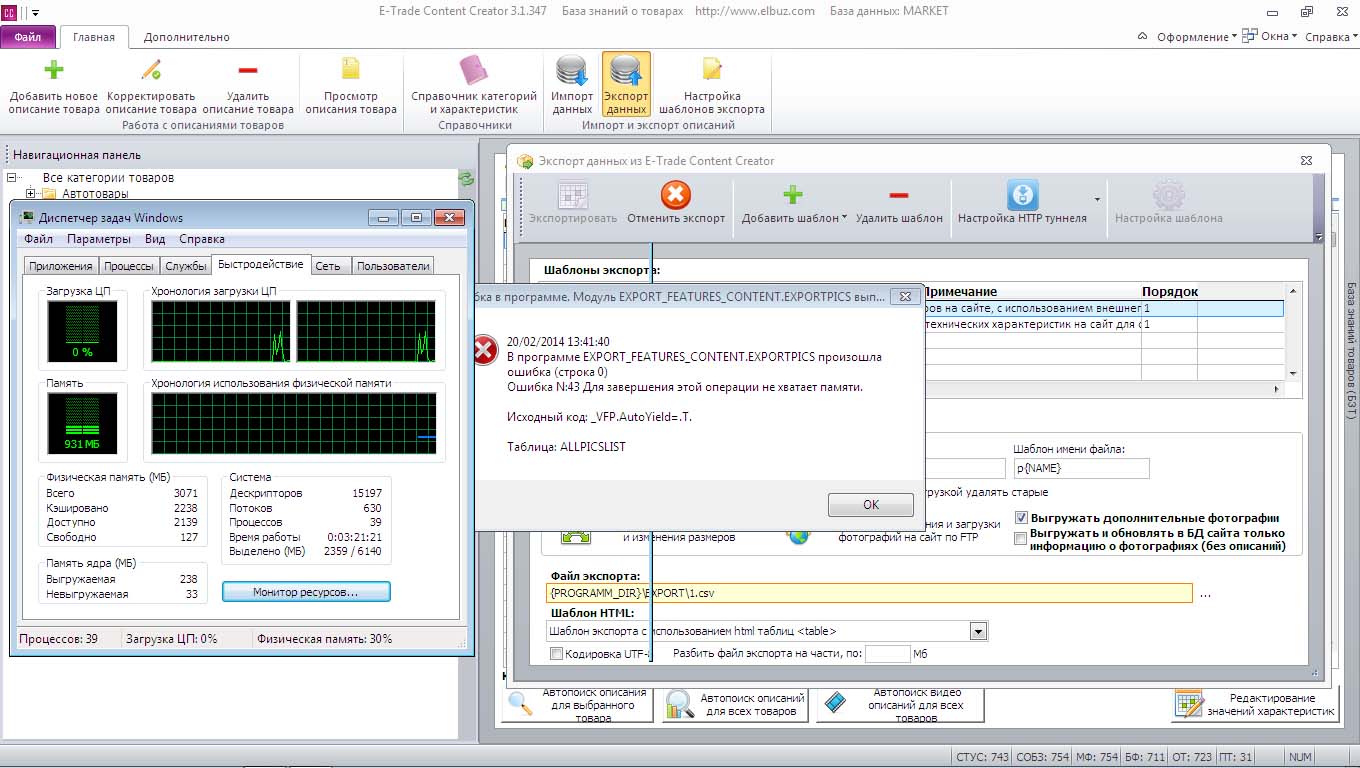Open the 'Оформление' dropdown at top right
The image size is (1360, 768).
pyautogui.click(x=1197, y=37)
